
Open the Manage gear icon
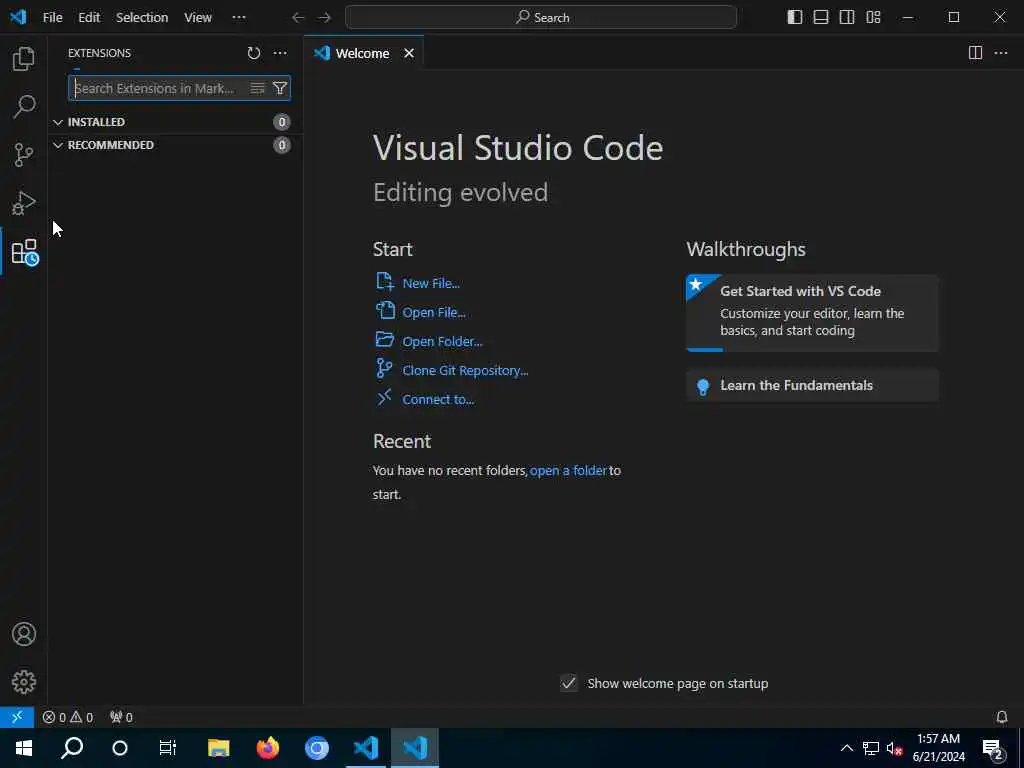click(x=24, y=682)
